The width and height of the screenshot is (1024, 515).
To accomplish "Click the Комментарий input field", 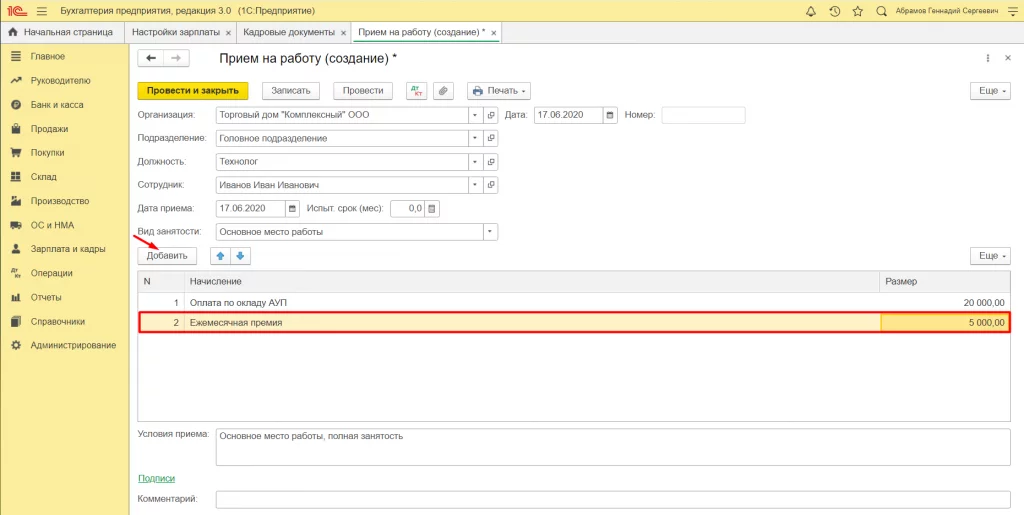I will (x=613, y=499).
